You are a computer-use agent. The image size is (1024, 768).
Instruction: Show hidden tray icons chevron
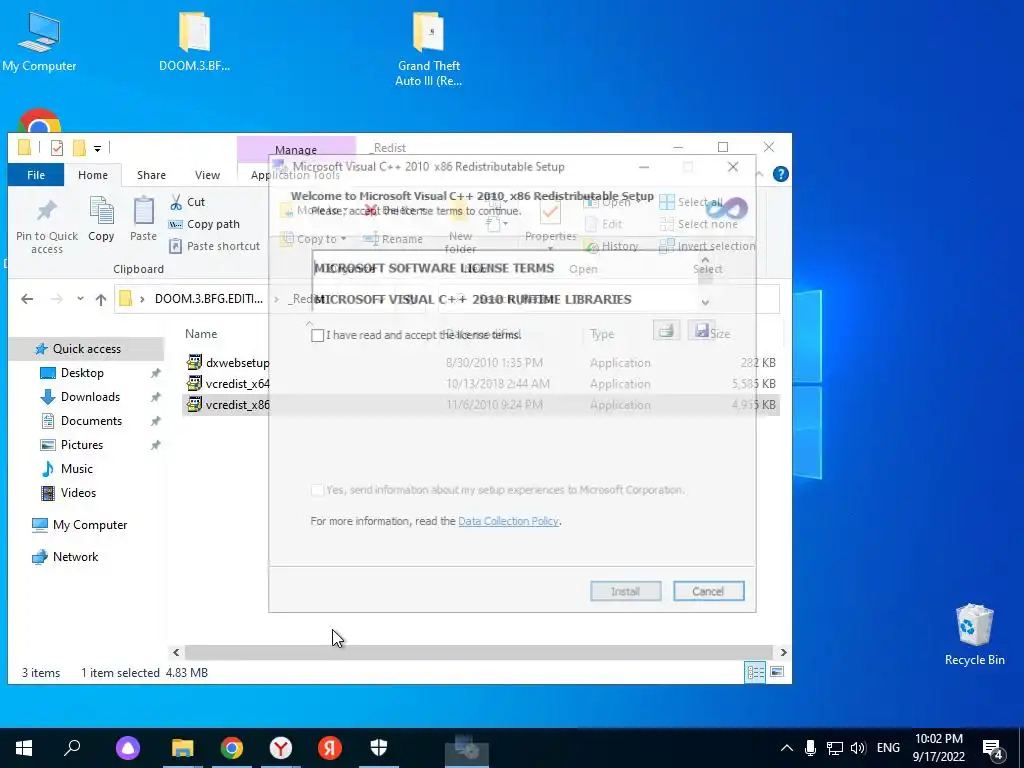point(787,748)
